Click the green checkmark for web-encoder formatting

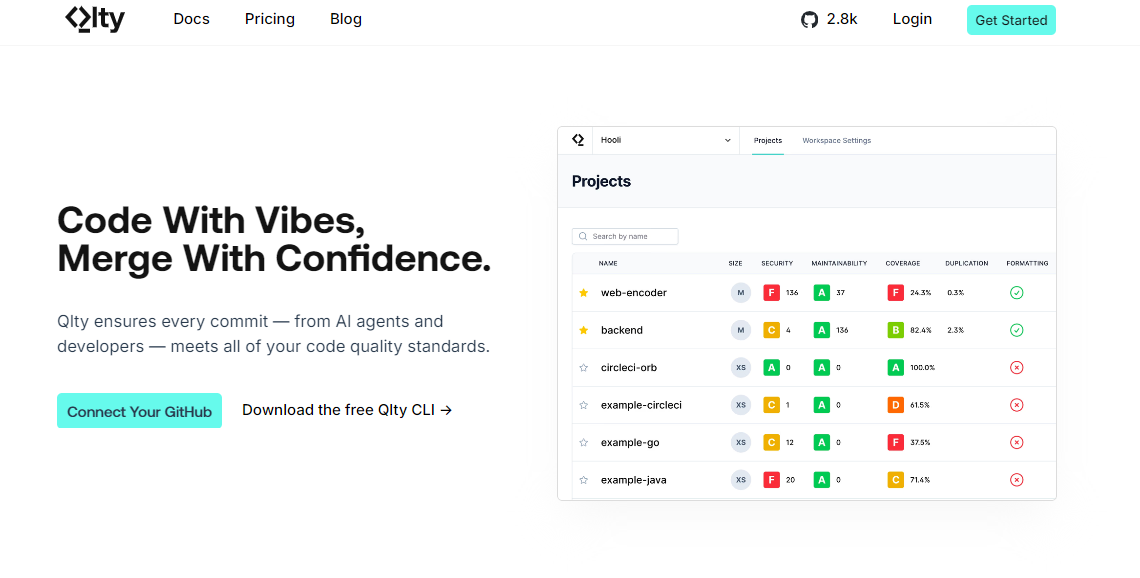tap(1016, 293)
